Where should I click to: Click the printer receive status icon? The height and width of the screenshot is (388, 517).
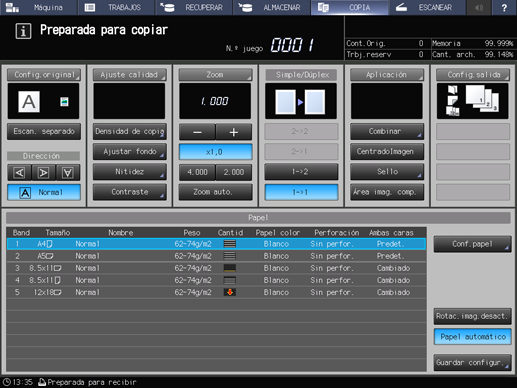coord(42,382)
